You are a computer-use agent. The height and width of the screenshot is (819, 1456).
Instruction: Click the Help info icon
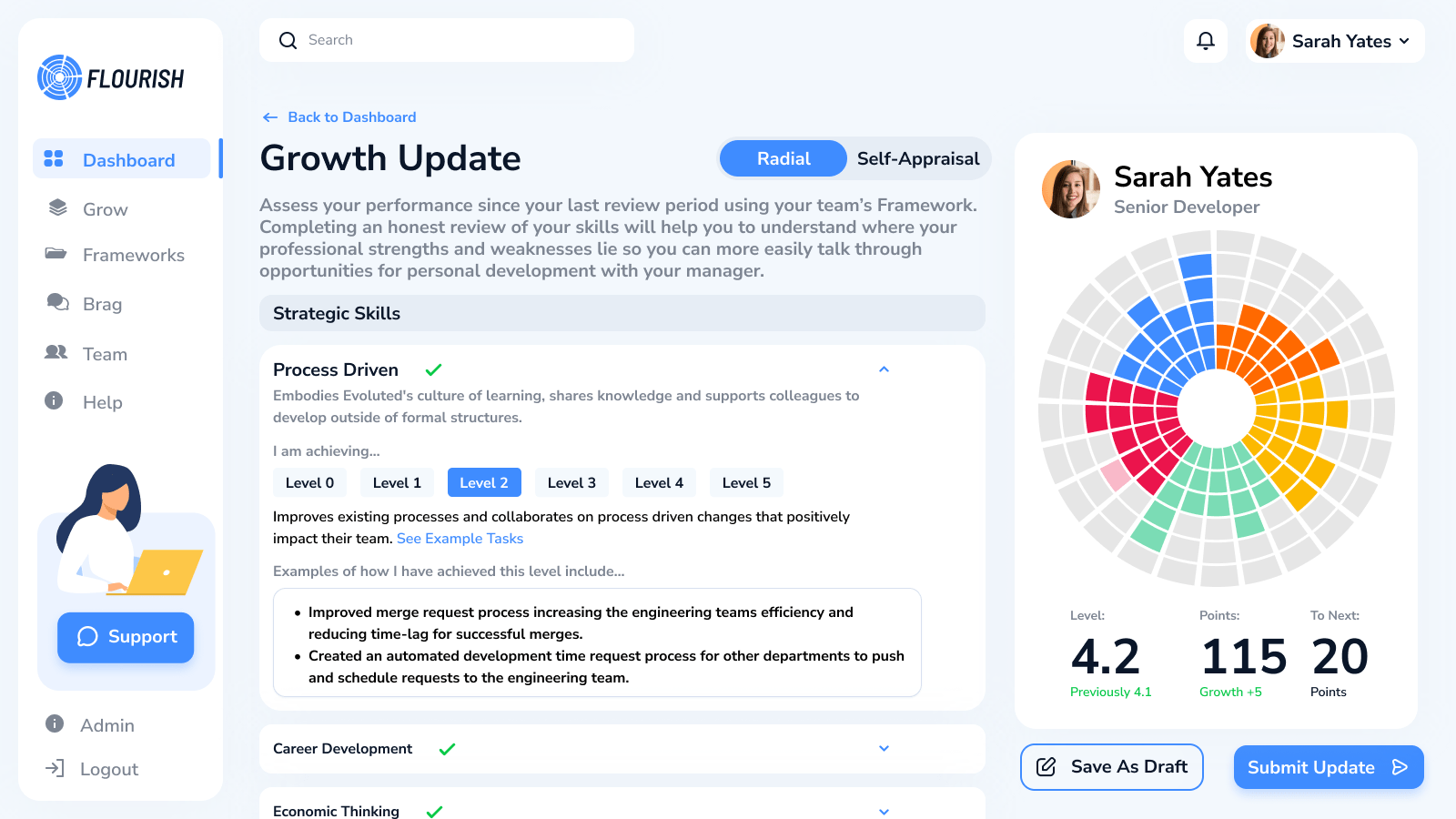(x=55, y=401)
